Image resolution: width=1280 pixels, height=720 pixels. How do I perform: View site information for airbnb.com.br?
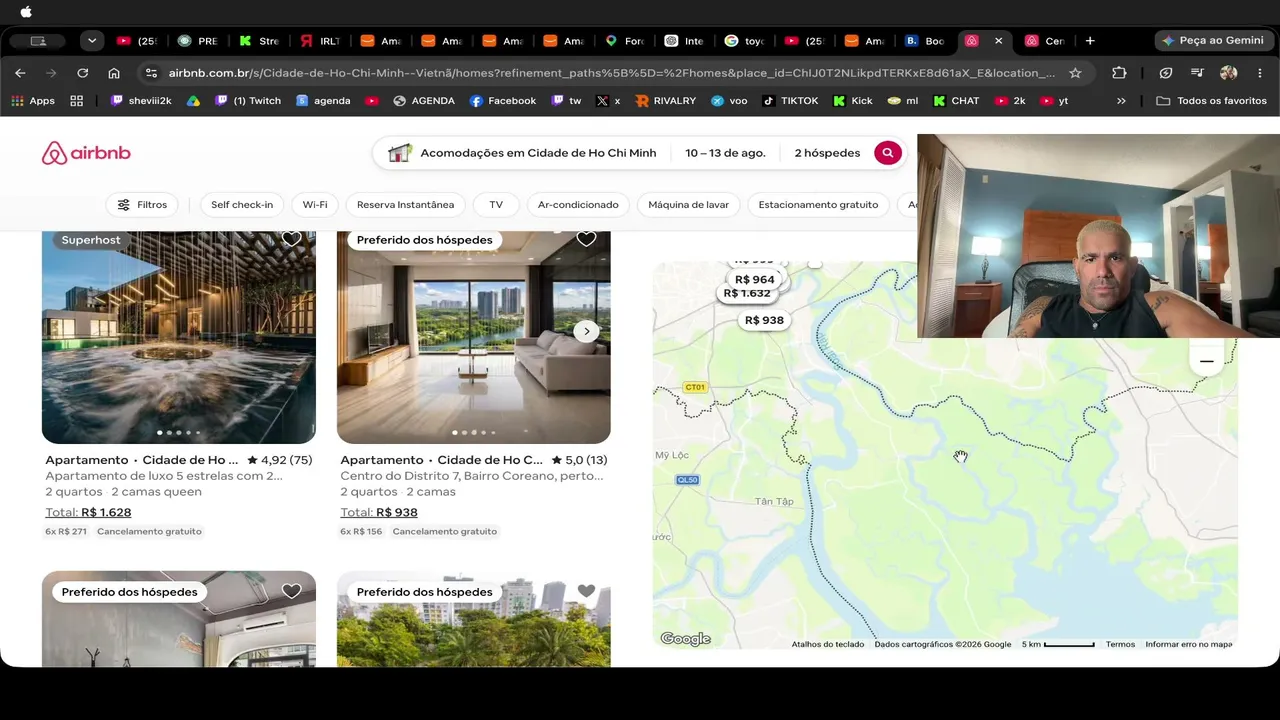click(151, 73)
